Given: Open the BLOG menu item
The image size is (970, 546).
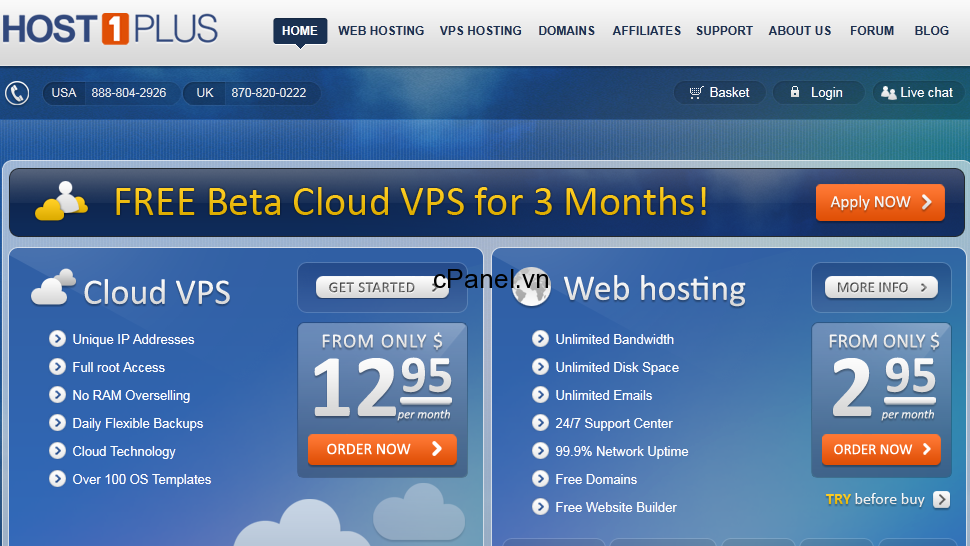Looking at the screenshot, I should tap(932, 31).
